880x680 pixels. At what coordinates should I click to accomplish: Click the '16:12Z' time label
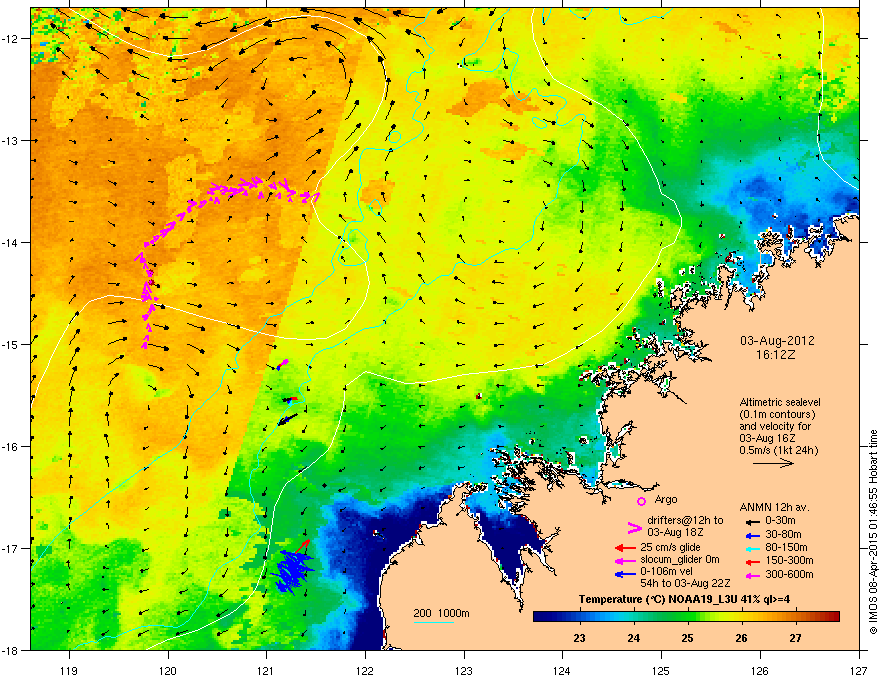[776, 355]
